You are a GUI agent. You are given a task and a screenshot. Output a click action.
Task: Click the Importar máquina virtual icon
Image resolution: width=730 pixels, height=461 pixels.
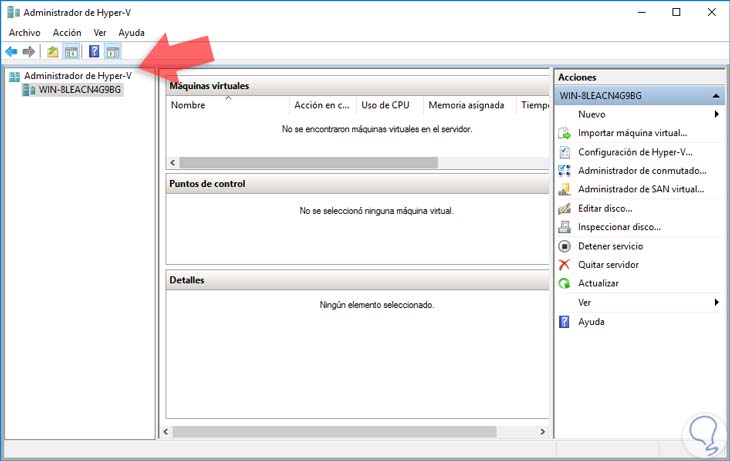pyautogui.click(x=564, y=133)
